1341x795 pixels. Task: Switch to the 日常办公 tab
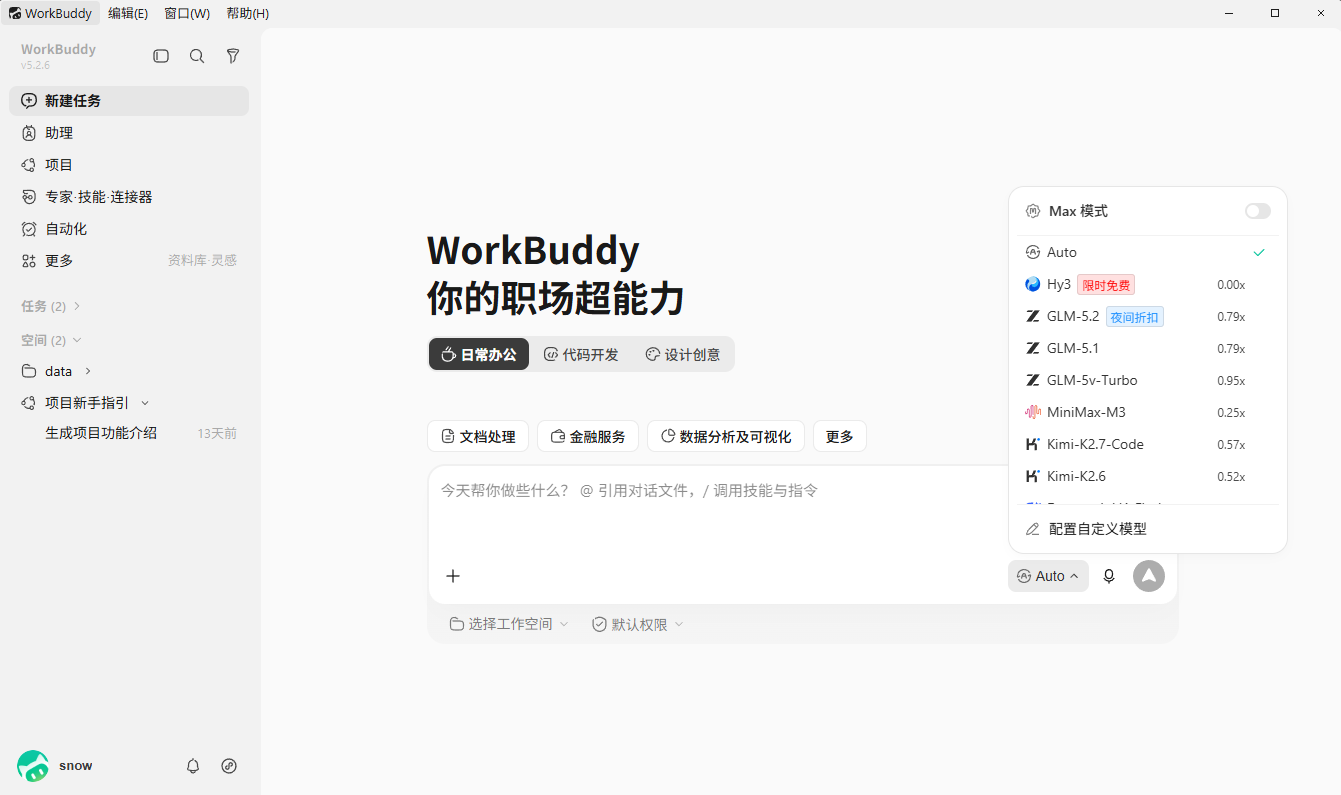click(479, 354)
